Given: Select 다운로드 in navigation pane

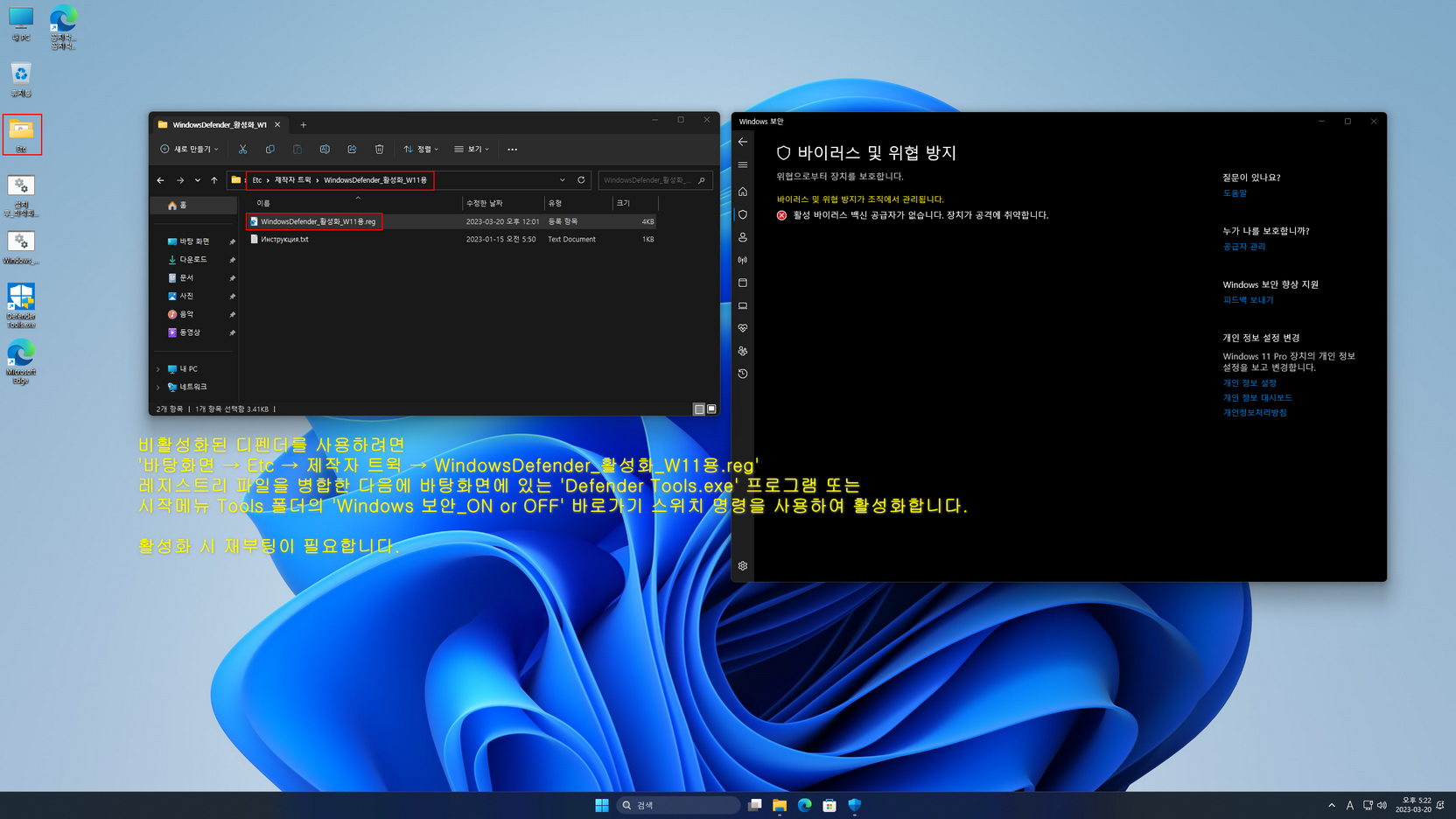Looking at the screenshot, I should [x=194, y=260].
